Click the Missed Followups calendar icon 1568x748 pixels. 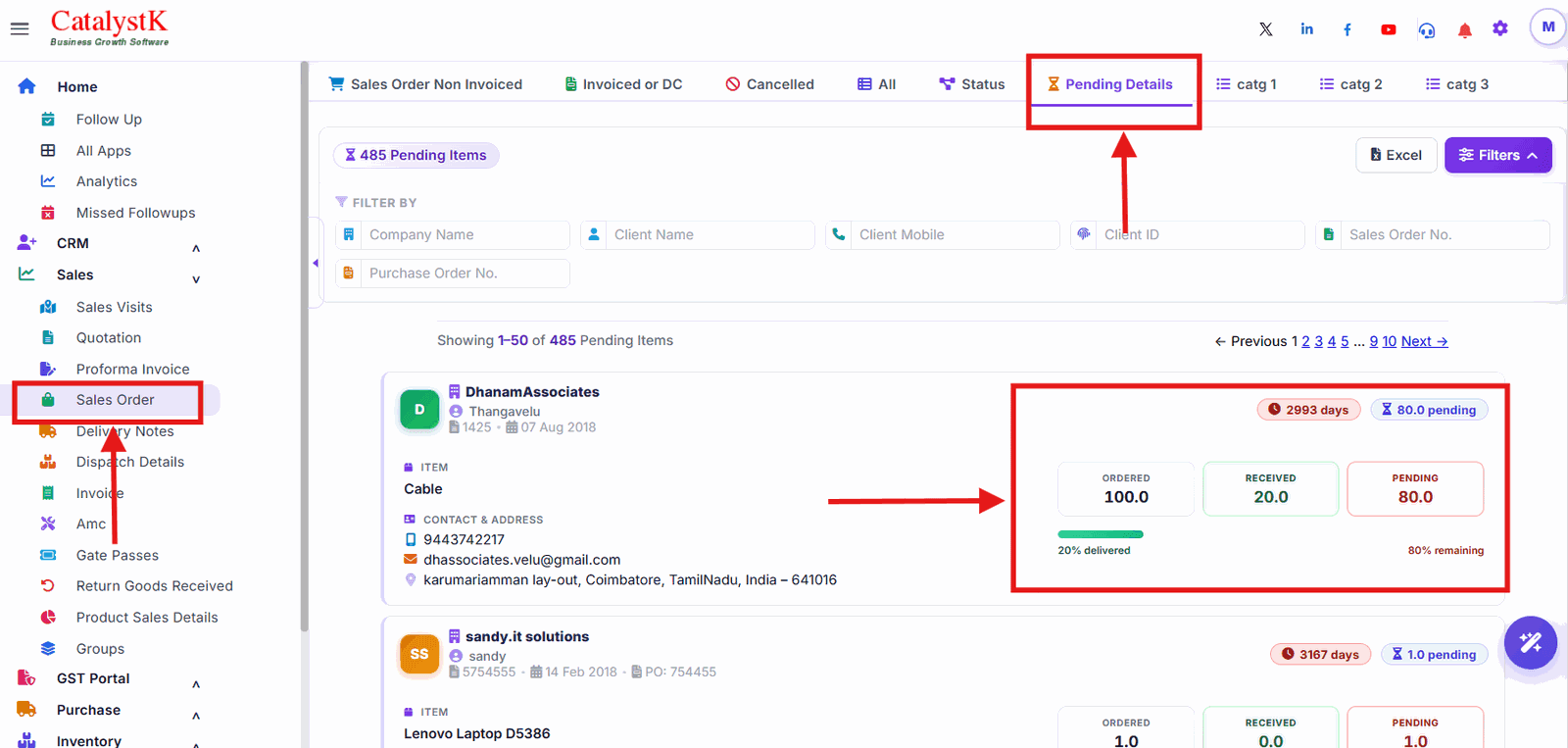(x=48, y=213)
